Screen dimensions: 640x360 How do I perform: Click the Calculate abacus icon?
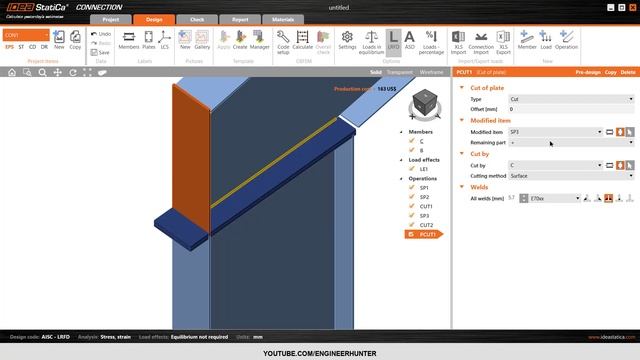click(x=302, y=40)
